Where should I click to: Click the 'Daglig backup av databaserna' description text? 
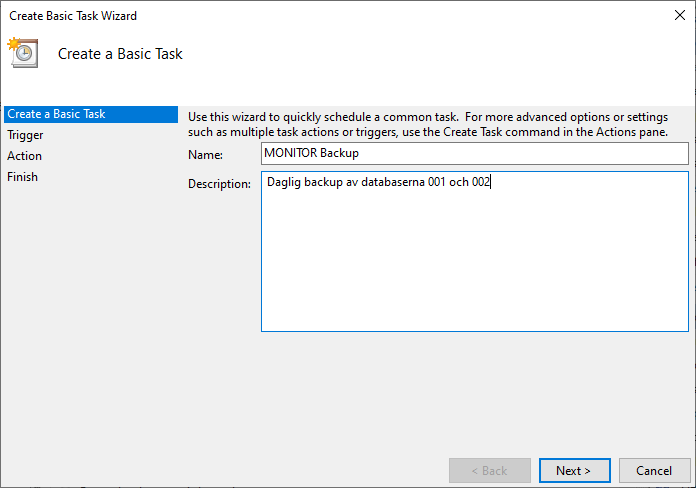click(x=344, y=183)
